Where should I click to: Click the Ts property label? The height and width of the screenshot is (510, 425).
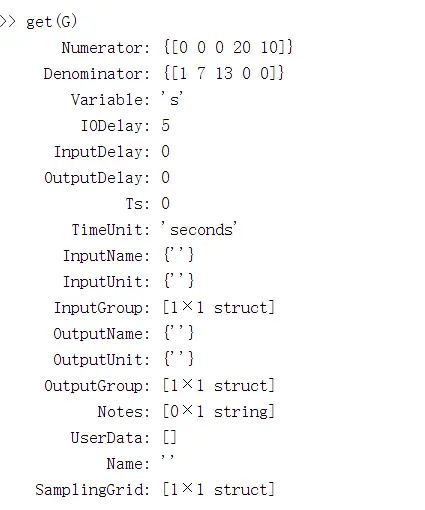138,204
